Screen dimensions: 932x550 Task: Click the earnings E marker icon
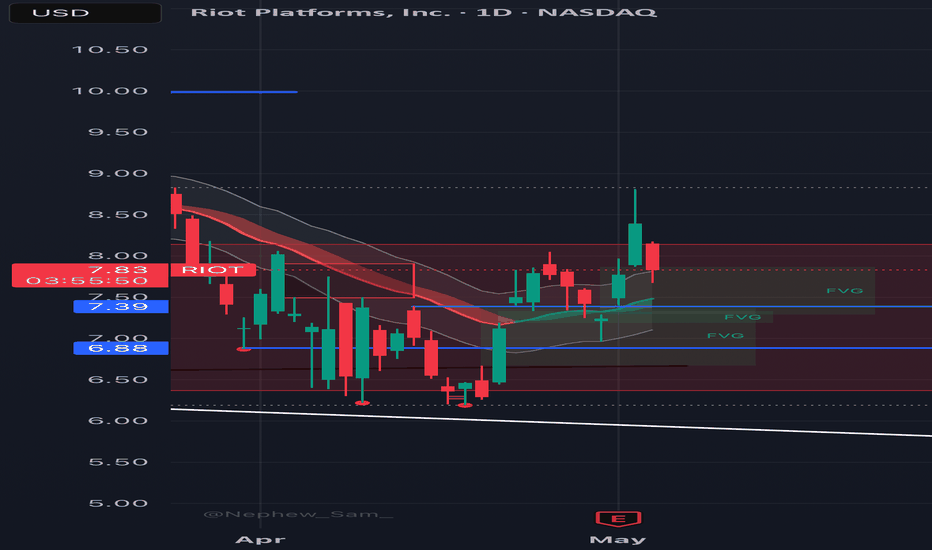pyautogui.click(x=618, y=519)
